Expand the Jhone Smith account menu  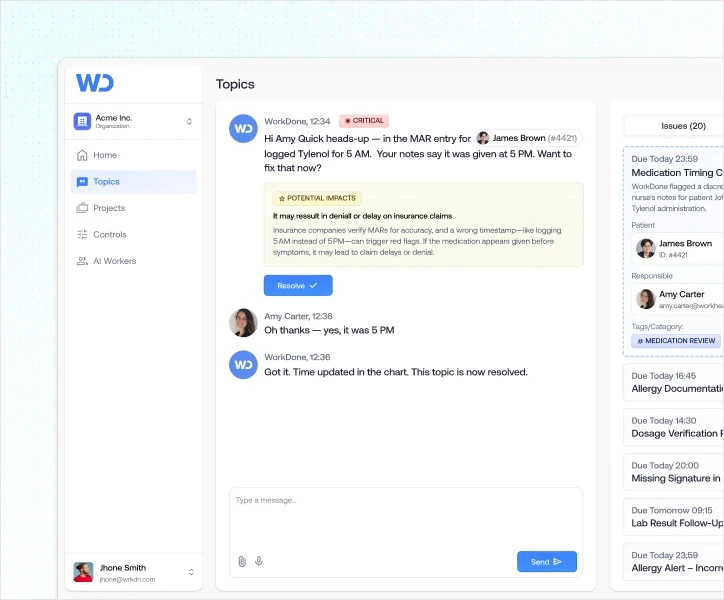pos(191,572)
